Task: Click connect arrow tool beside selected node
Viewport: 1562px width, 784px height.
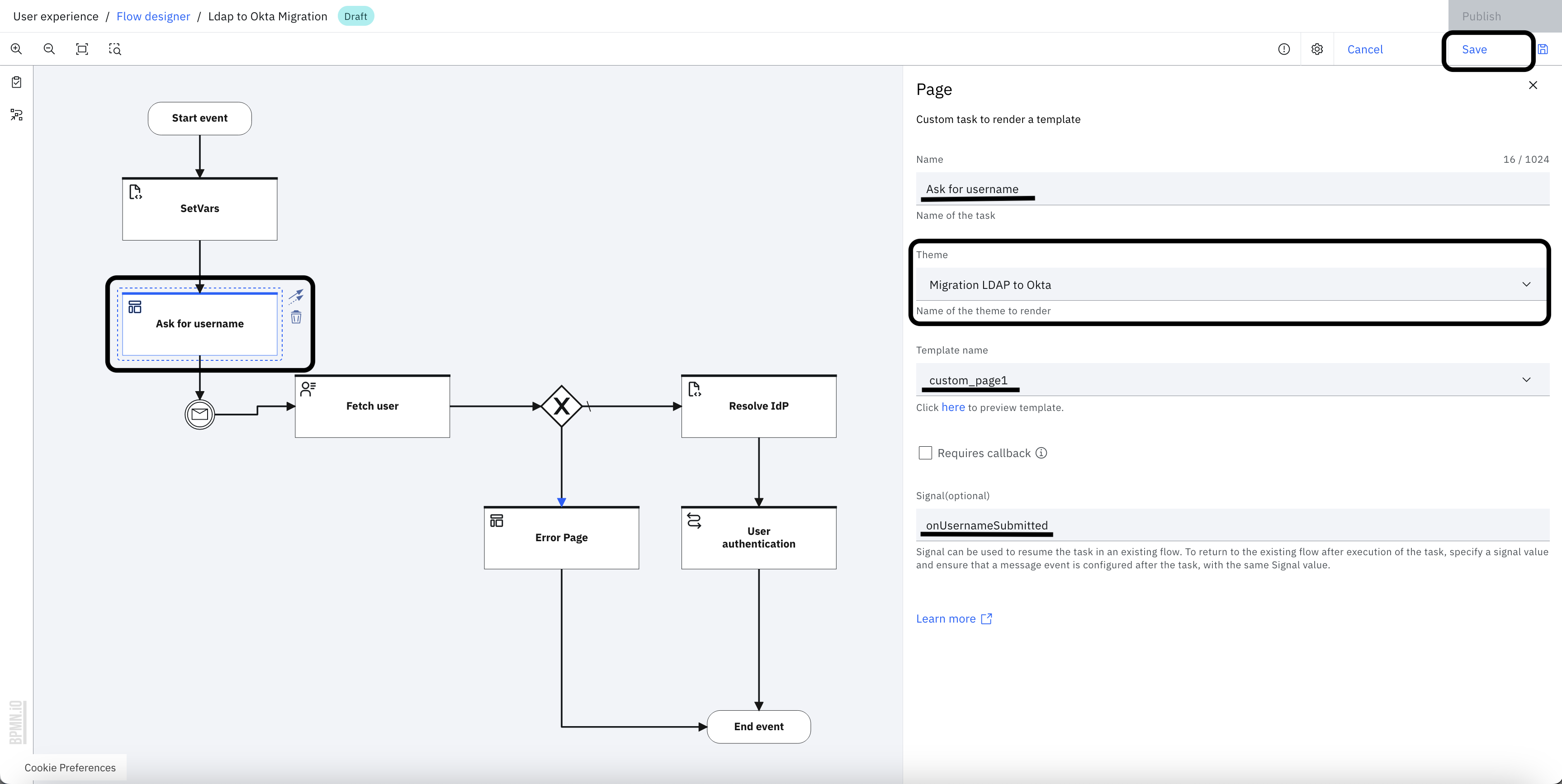Action: tap(296, 296)
